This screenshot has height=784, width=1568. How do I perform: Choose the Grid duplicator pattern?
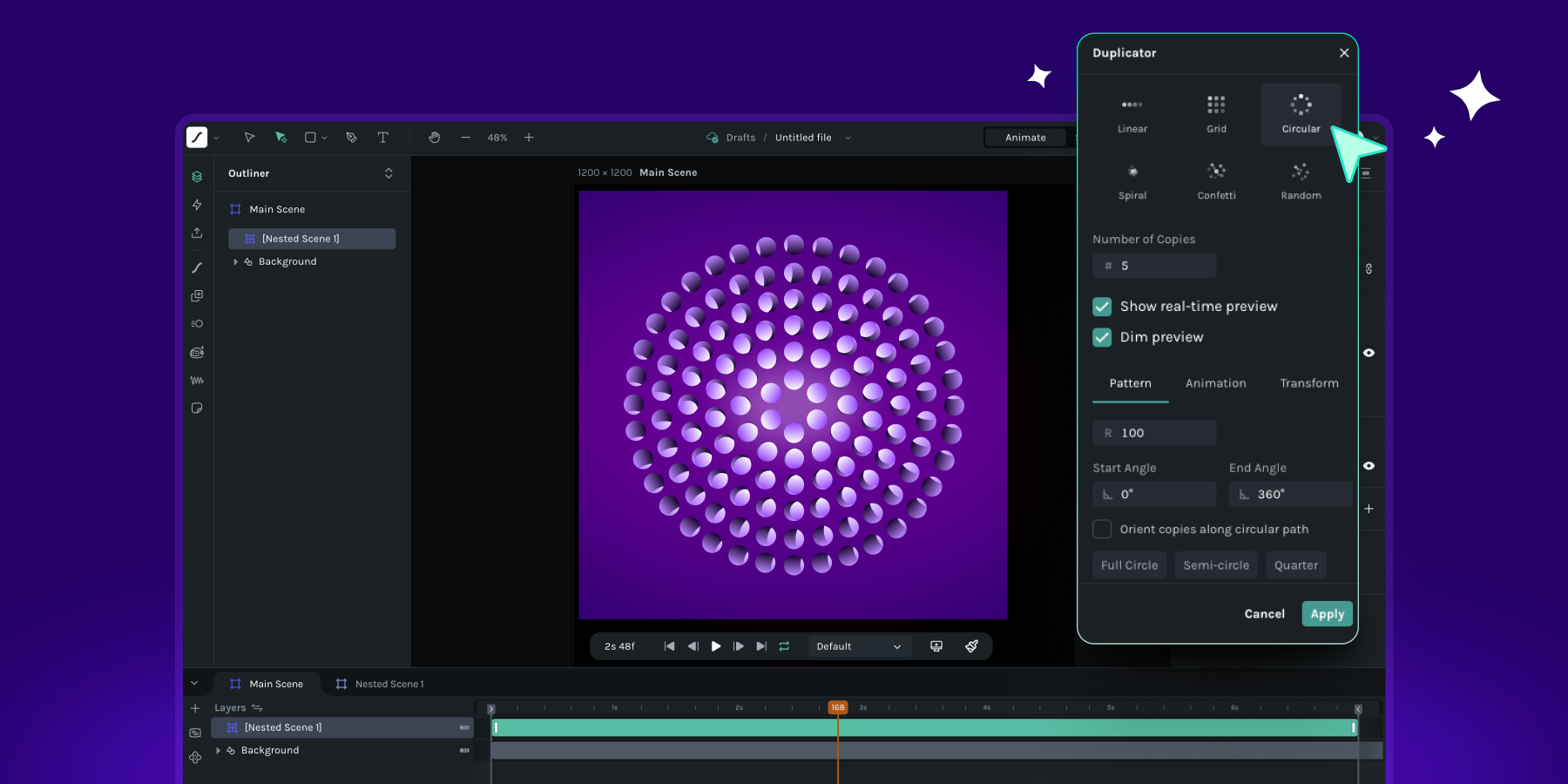1216,114
